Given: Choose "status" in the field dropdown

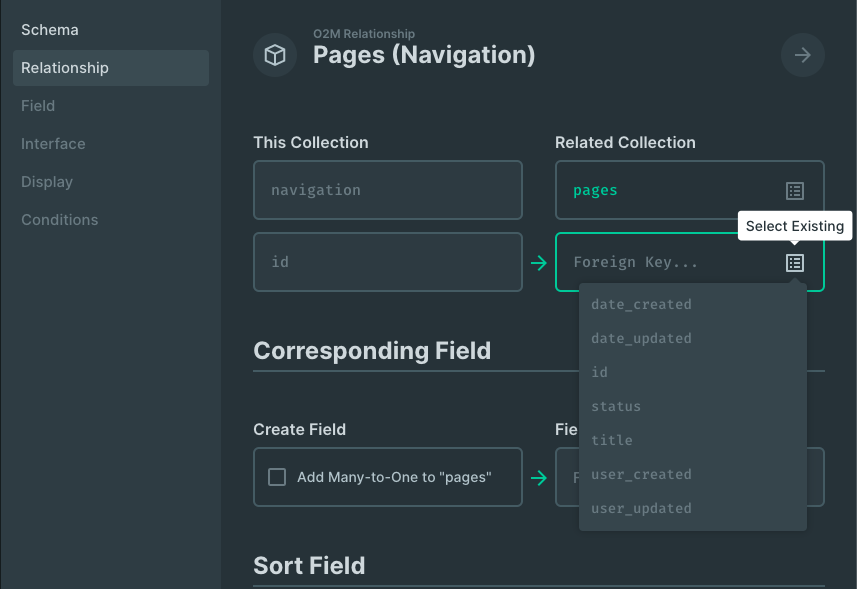Looking at the screenshot, I should pyautogui.click(x=615, y=406).
